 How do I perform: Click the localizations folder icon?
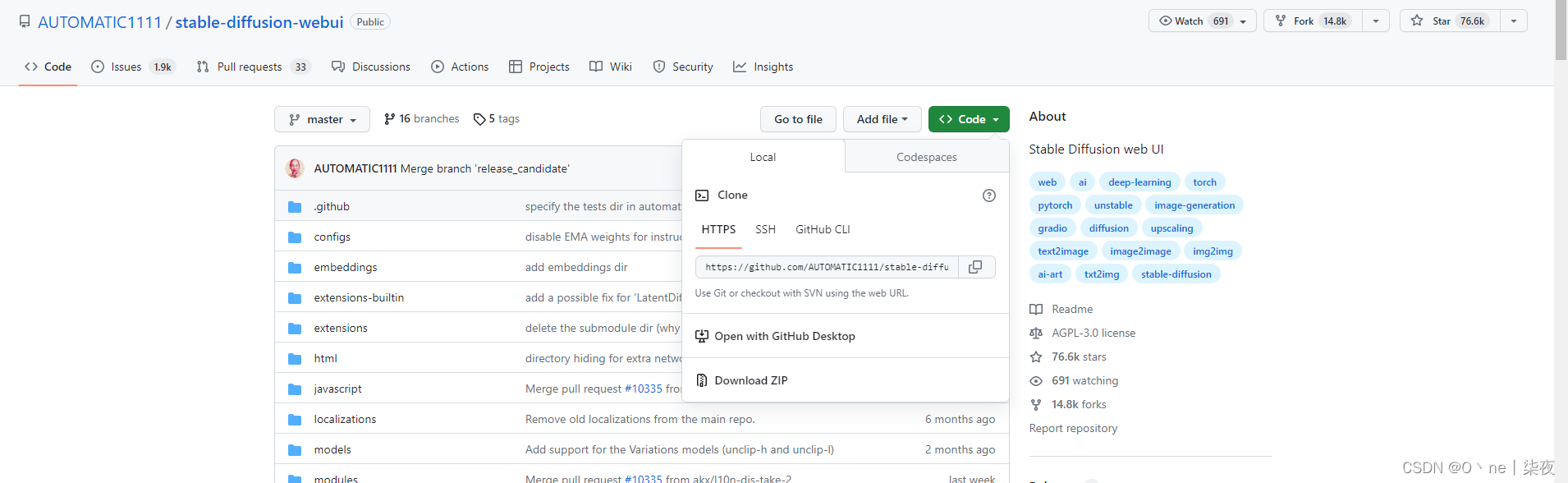click(x=295, y=420)
